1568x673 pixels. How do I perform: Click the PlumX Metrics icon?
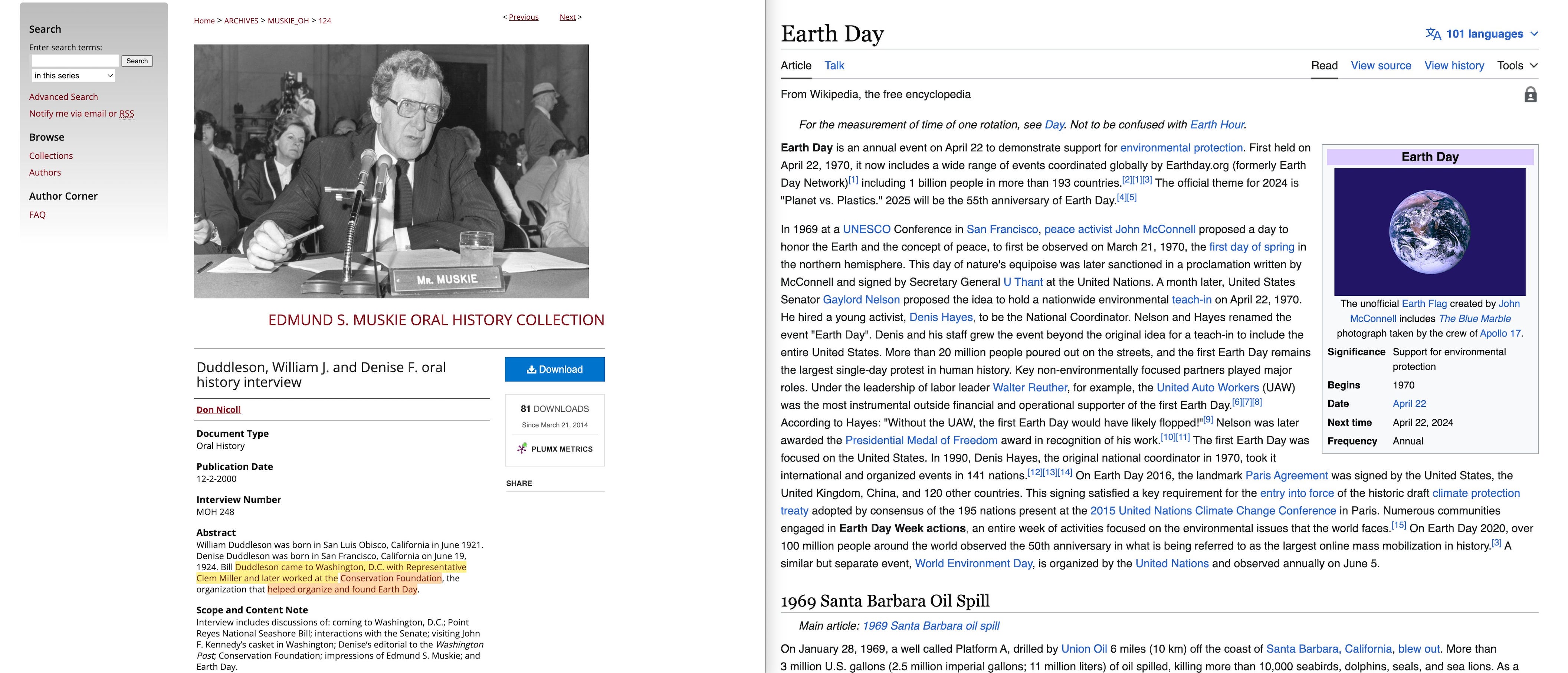point(522,449)
